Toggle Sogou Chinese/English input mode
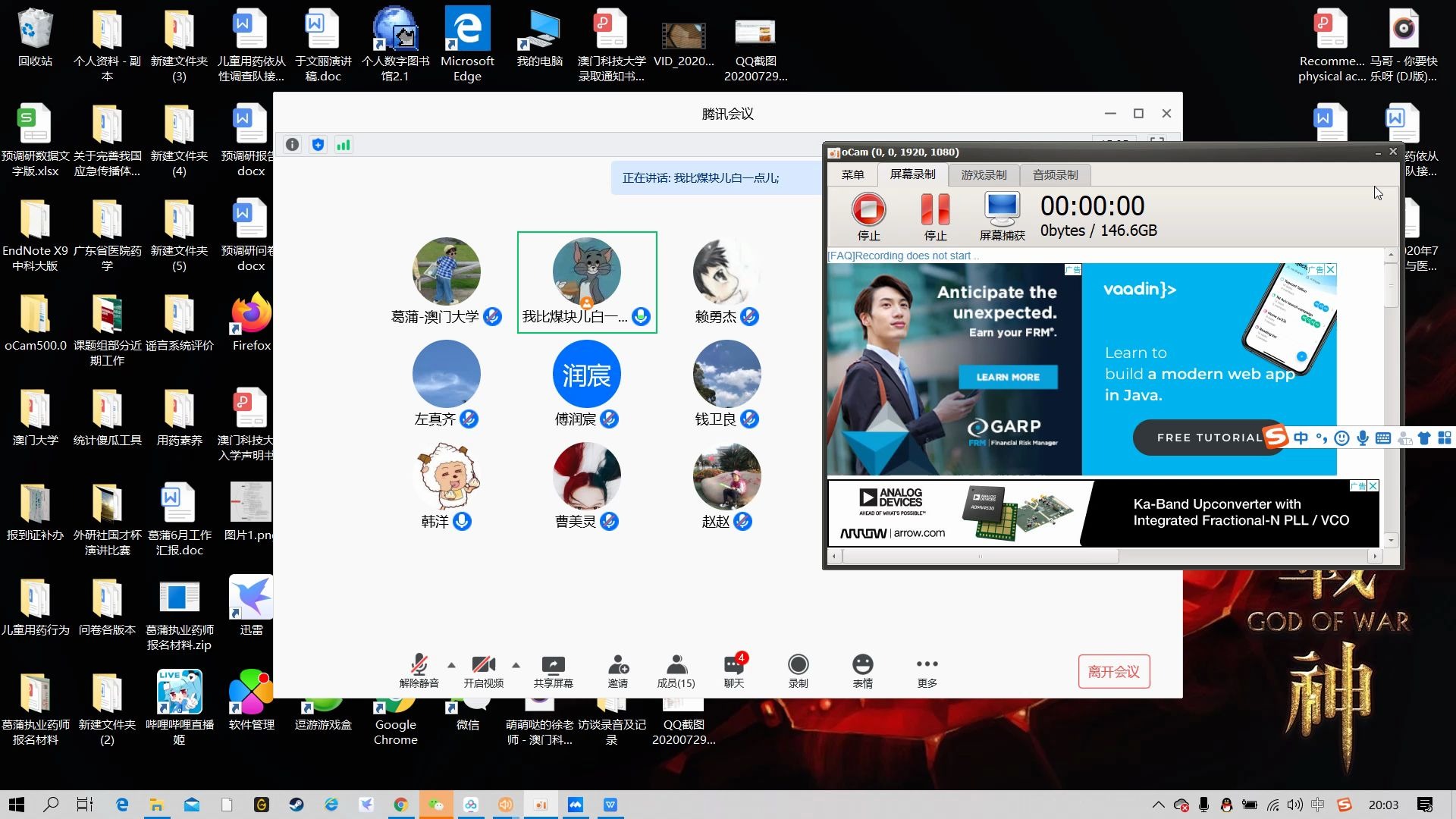Viewport: 1456px width, 819px height. click(1301, 438)
